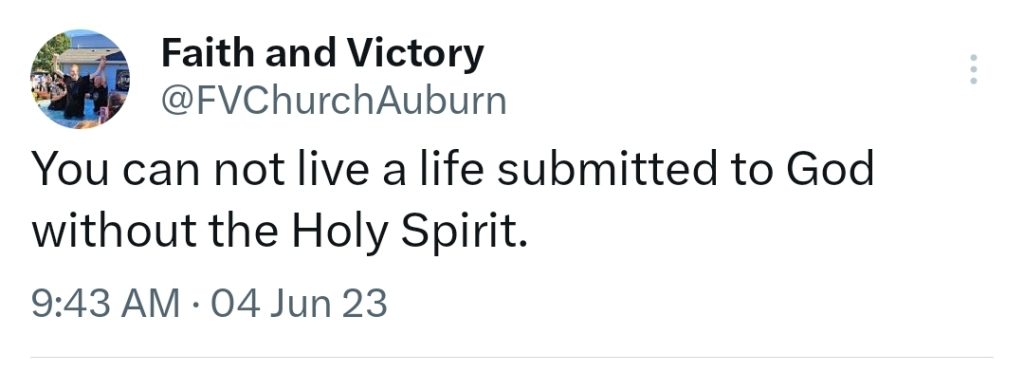Click the word "God" in the tweet

[830, 168]
